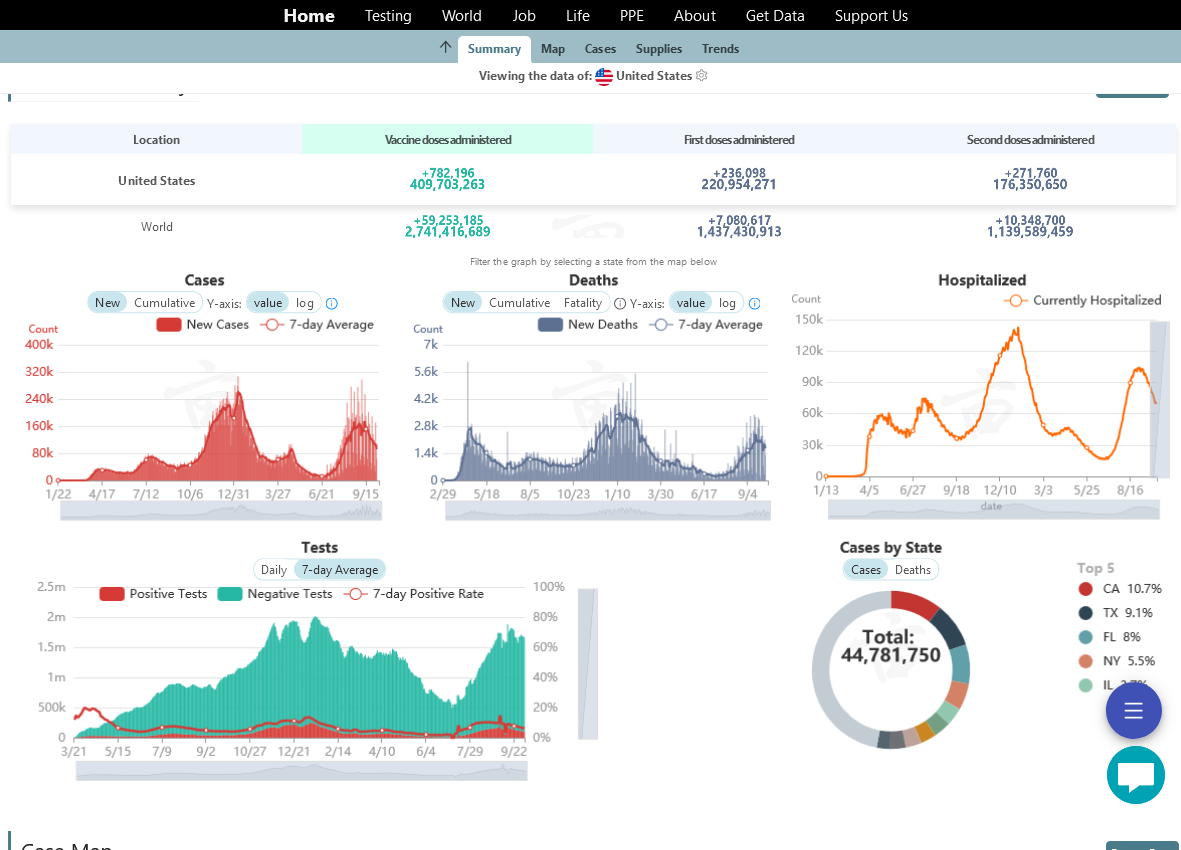Click the Hospitalized chart vertical zoom slider
This screenshot has height=850, width=1181.
point(1160,399)
